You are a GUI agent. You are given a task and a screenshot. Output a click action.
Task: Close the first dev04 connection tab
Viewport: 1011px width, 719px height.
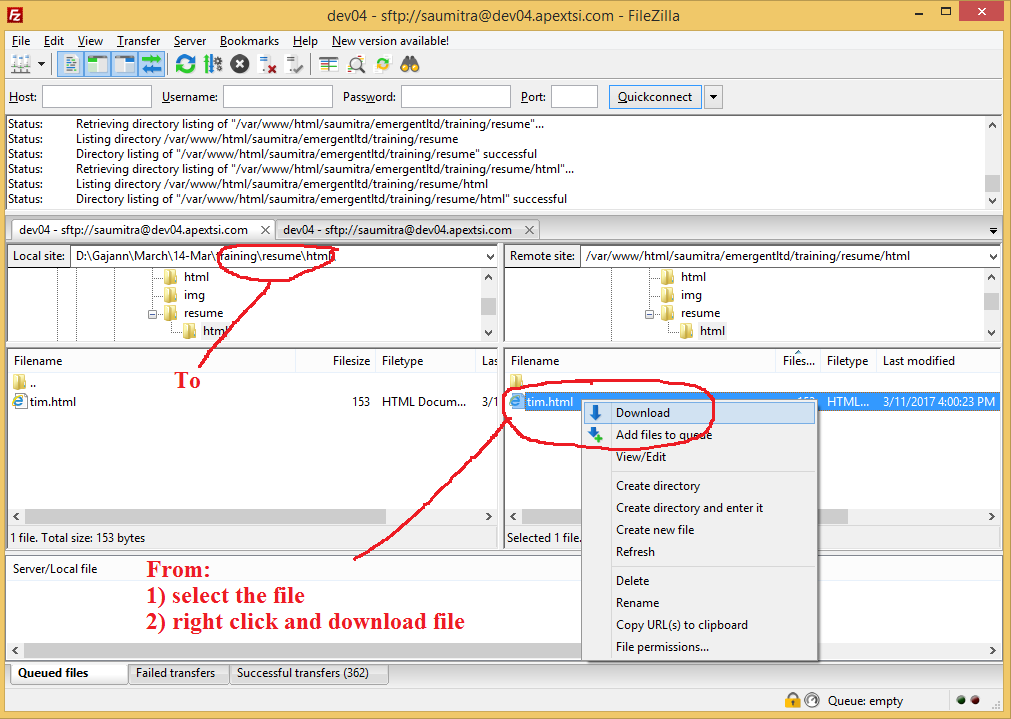point(265,230)
